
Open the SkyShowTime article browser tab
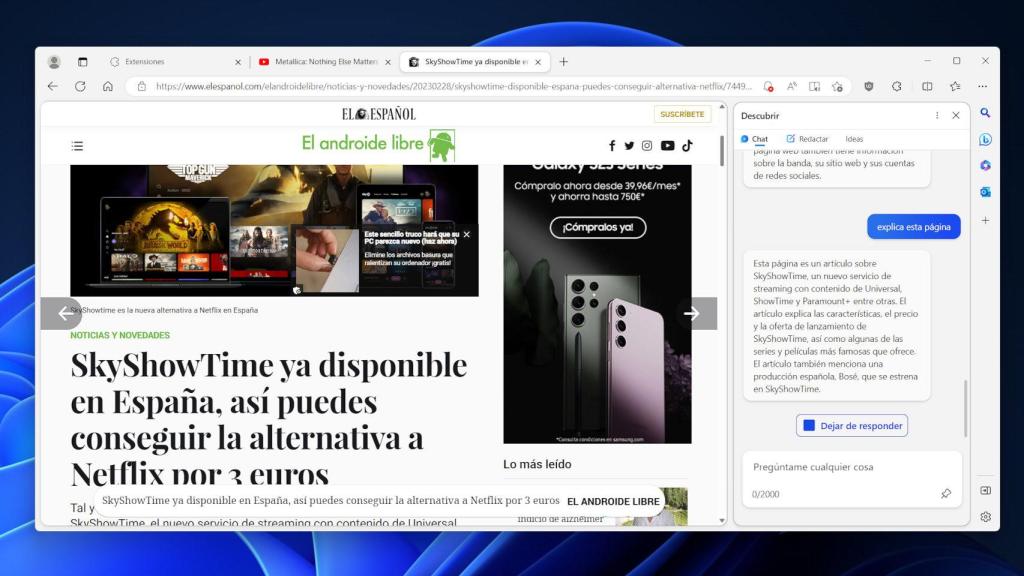pyautogui.click(x=470, y=61)
